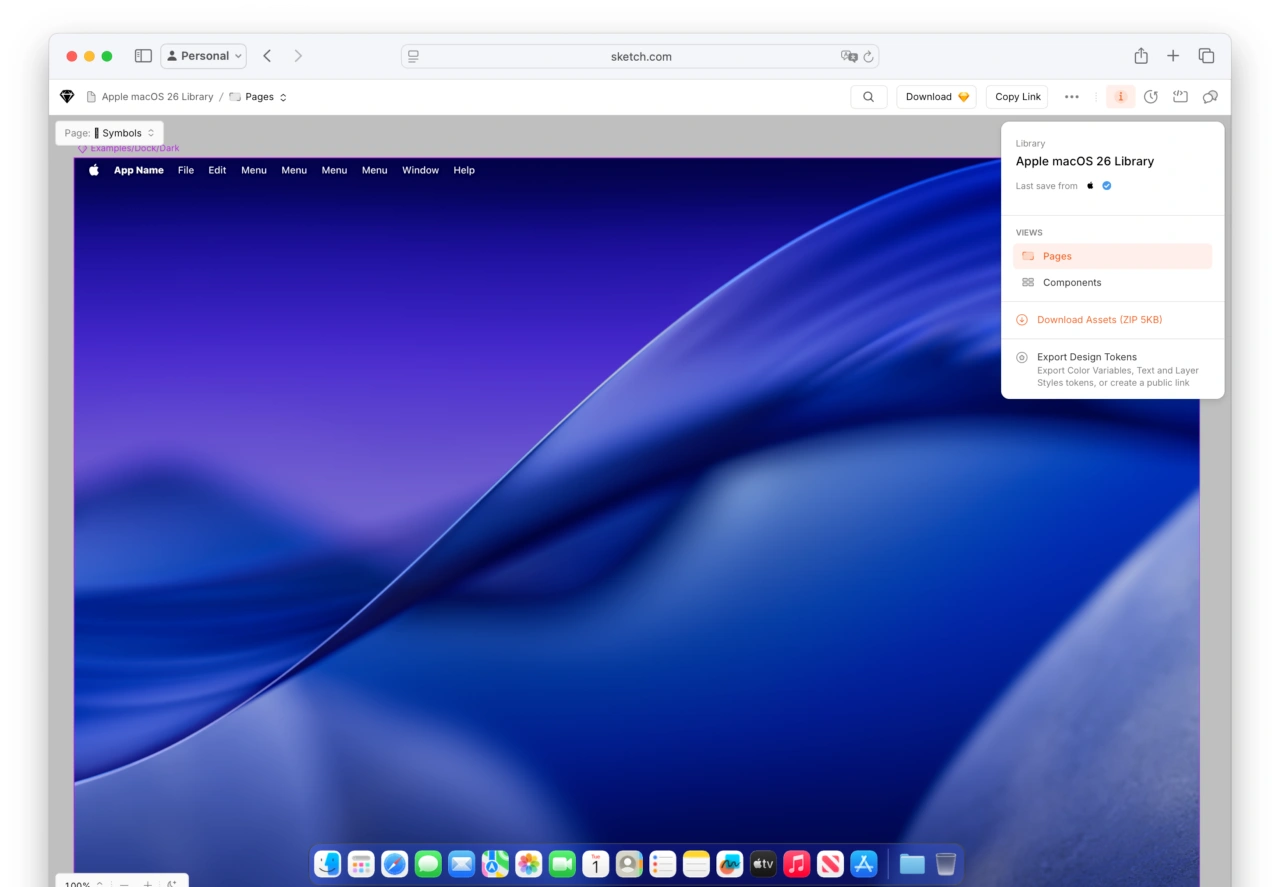Click the Sketch diamond logo
1280x887 pixels.
[67, 97]
